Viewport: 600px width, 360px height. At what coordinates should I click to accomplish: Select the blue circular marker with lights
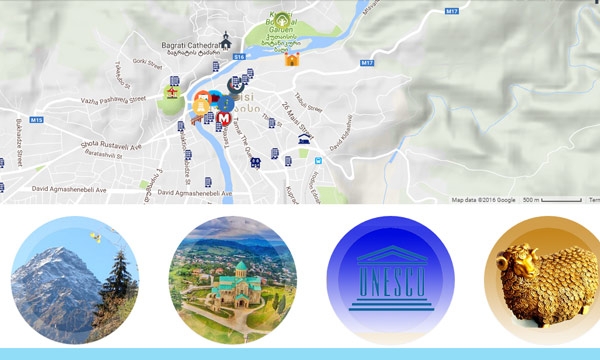click(226, 103)
